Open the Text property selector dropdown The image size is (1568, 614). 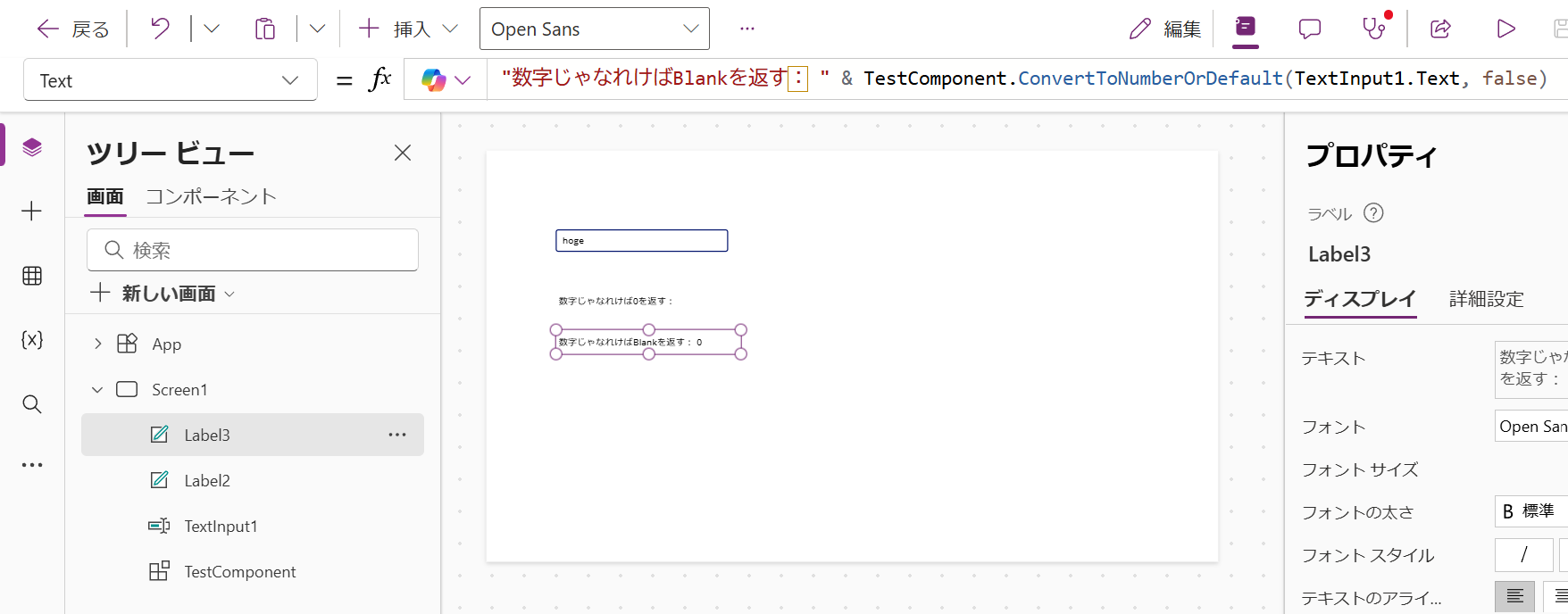pos(171,80)
